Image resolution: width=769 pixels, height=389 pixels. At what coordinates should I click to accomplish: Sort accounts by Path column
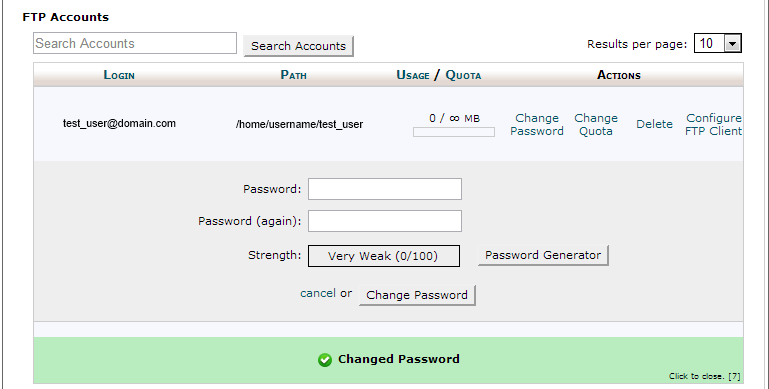click(293, 75)
